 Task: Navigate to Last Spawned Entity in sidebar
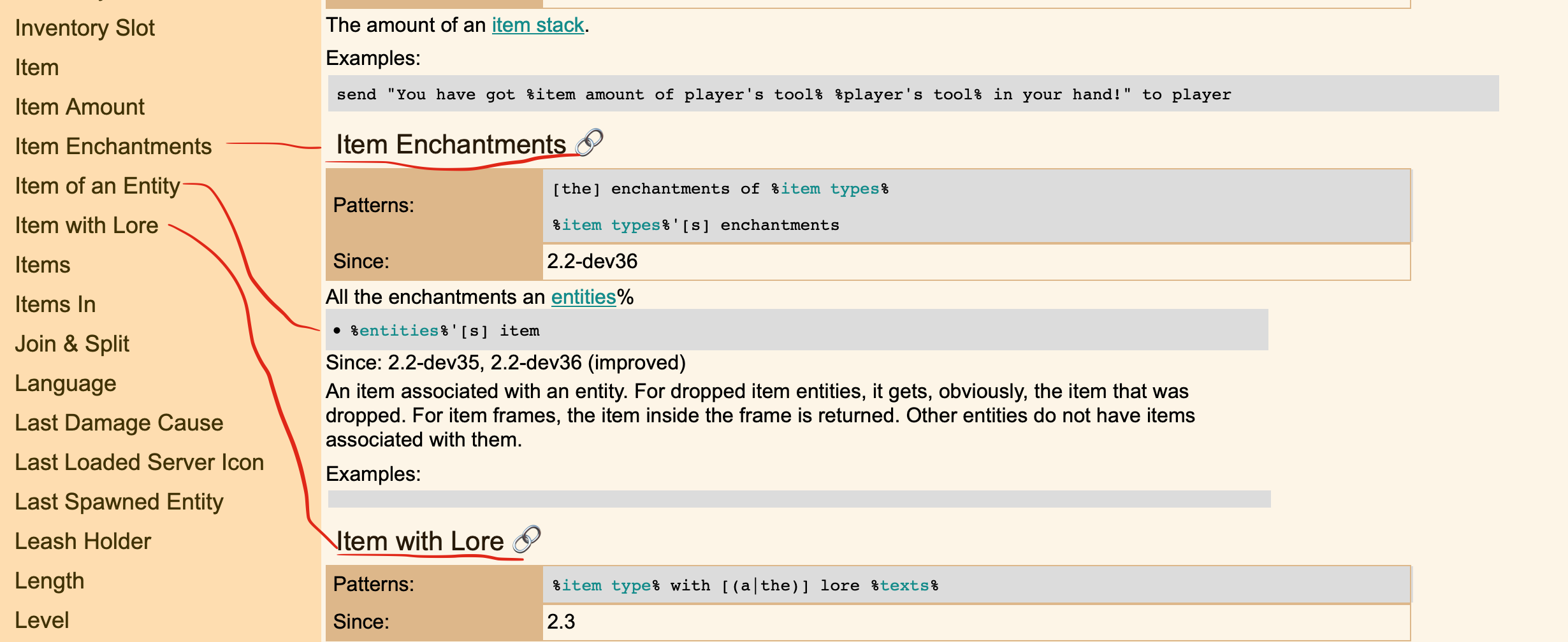pyautogui.click(x=119, y=502)
